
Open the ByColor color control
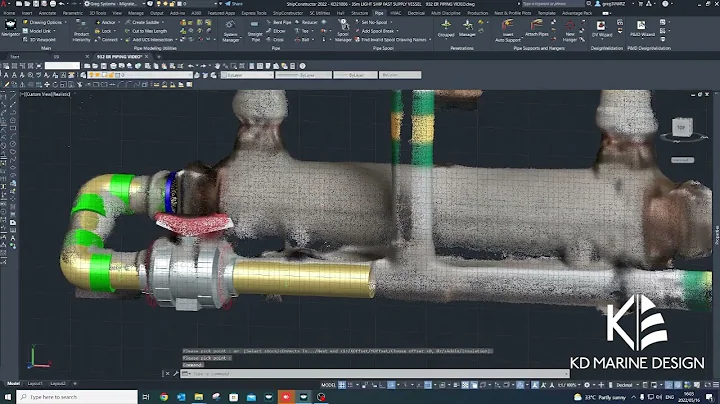click(x=400, y=75)
